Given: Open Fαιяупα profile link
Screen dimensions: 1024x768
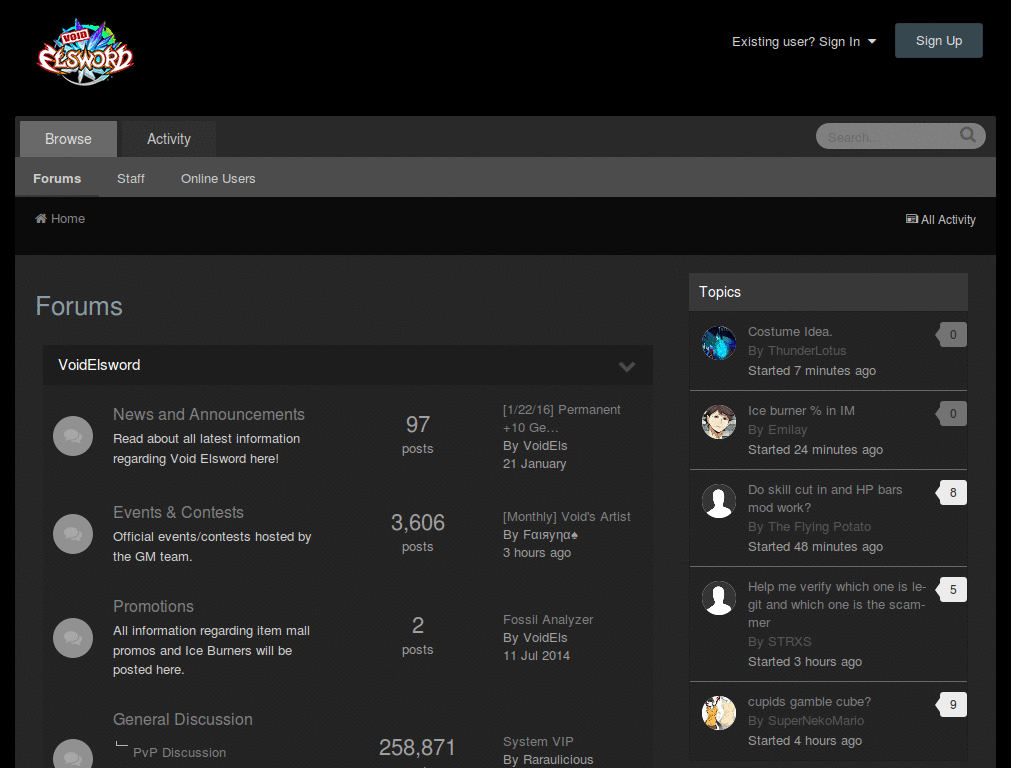Looking at the screenshot, I should pyautogui.click(x=551, y=534).
